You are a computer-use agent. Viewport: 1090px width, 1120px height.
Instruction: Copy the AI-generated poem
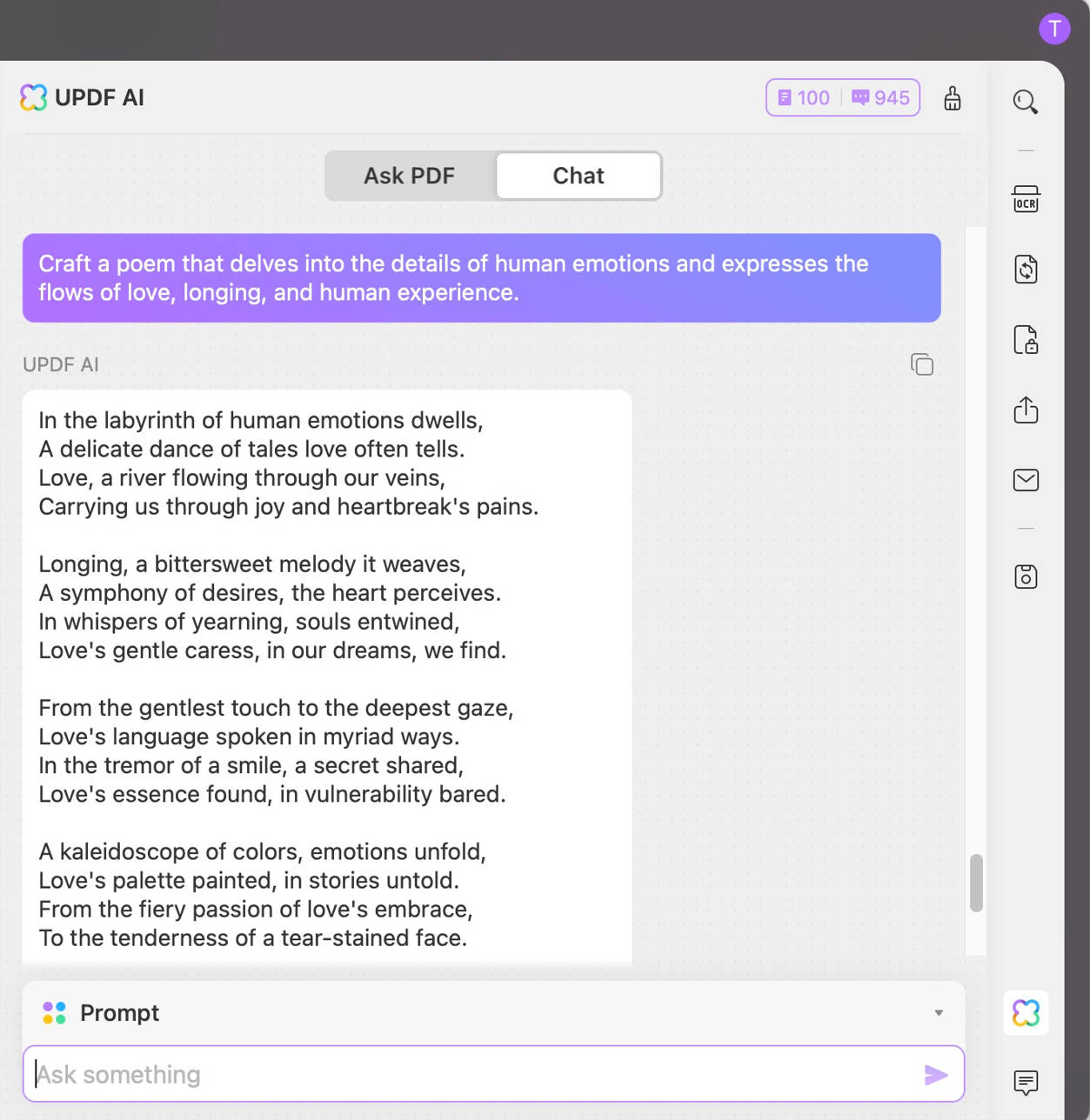921,364
